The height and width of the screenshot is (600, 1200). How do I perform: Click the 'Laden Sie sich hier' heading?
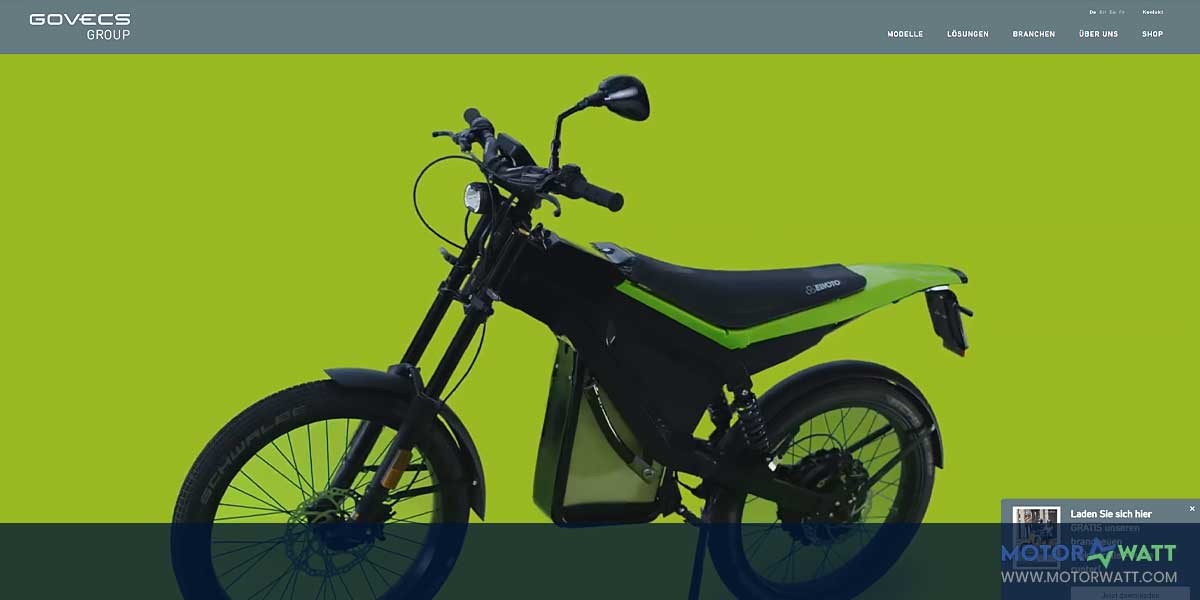tap(1111, 513)
